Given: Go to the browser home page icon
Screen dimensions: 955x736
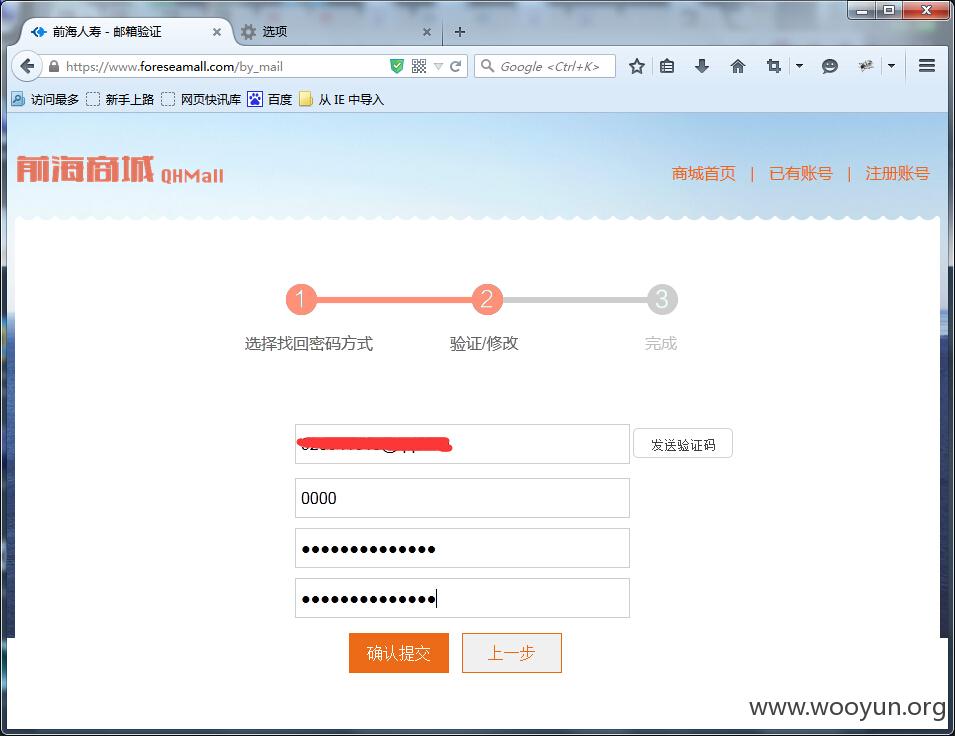Looking at the screenshot, I should pyautogui.click(x=738, y=66).
